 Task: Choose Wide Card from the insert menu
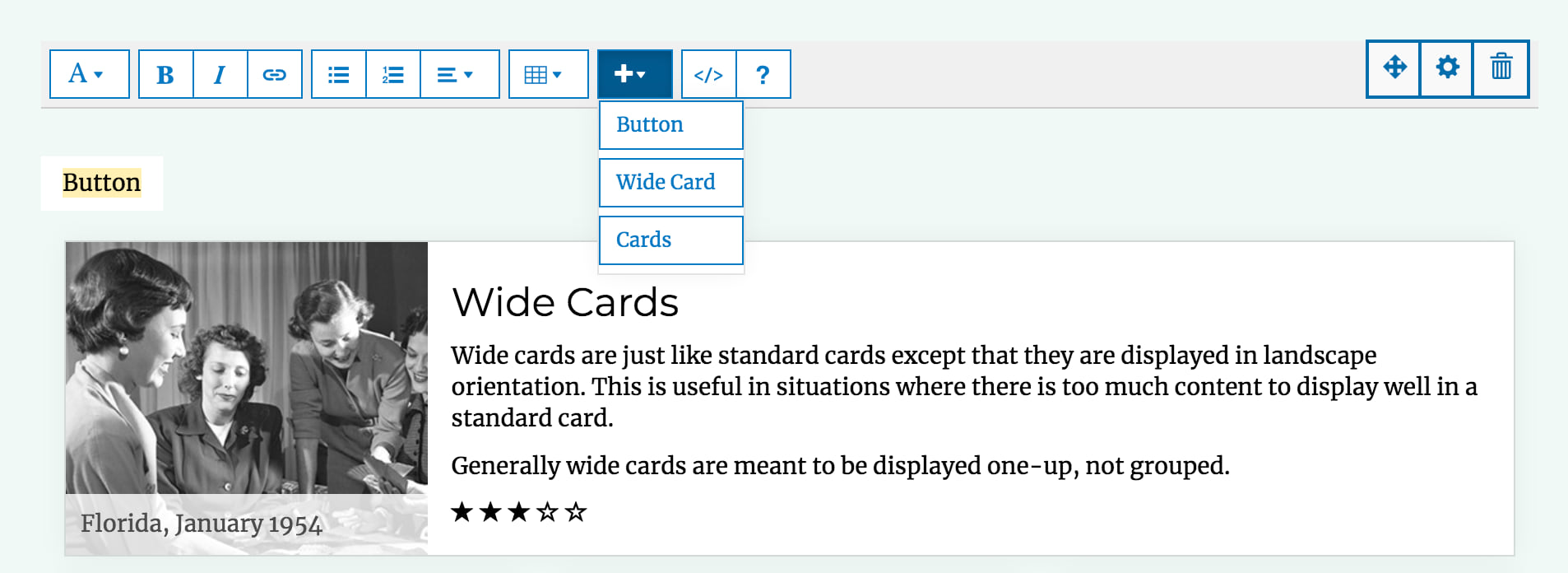tap(670, 183)
